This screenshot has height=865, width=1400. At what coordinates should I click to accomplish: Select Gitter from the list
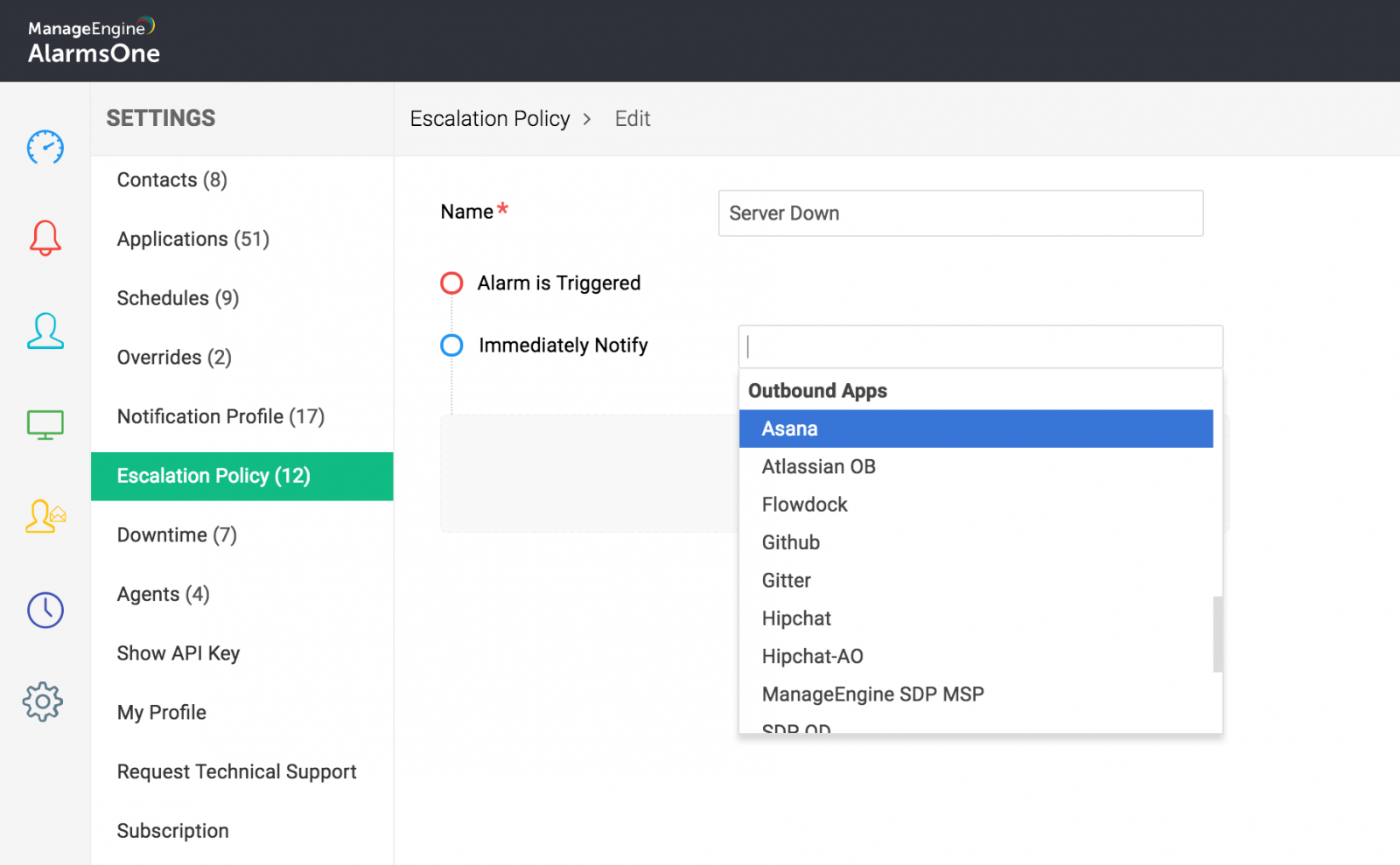click(x=976, y=581)
